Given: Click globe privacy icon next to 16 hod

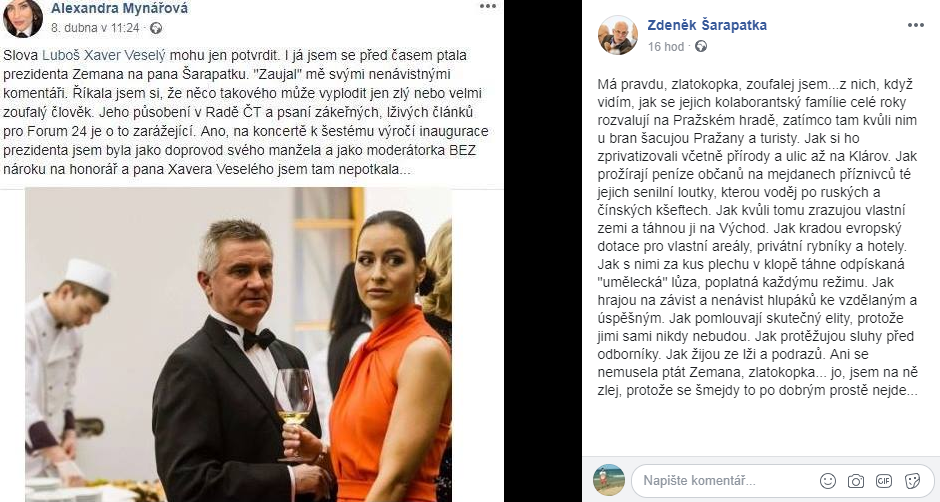Looking at the screenshot, I should [700, 46].
